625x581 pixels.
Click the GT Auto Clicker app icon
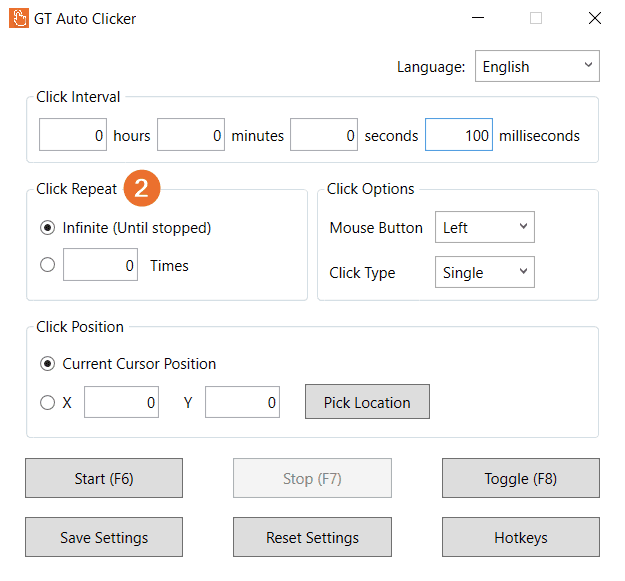coord(19,18)
